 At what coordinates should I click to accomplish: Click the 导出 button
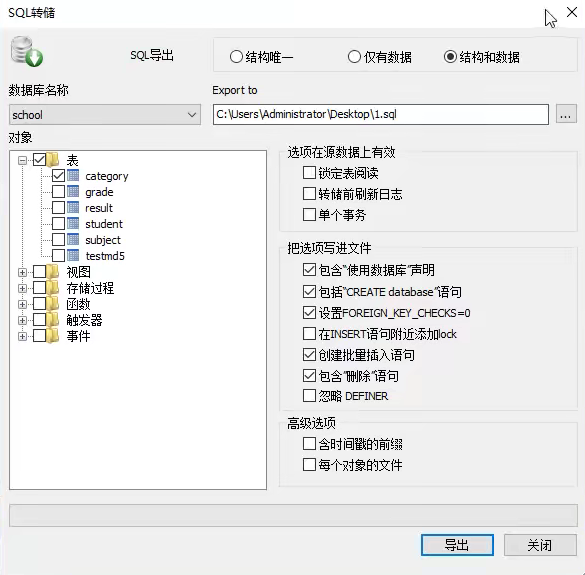pos(457,545)
